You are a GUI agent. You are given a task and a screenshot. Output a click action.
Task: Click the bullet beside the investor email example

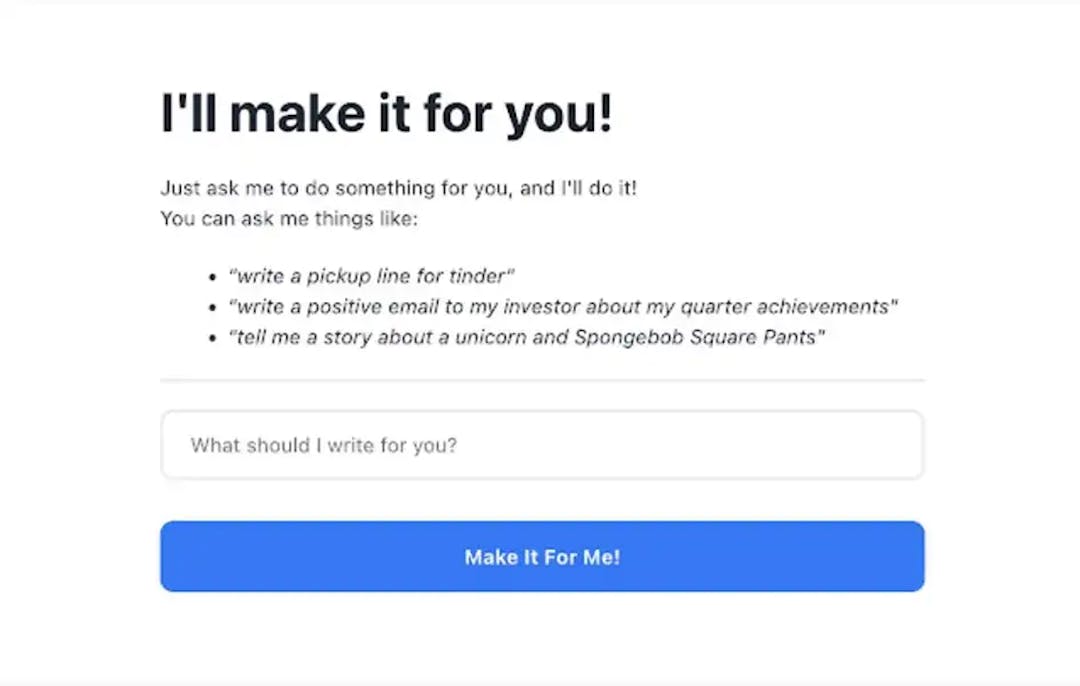[211, 306]
